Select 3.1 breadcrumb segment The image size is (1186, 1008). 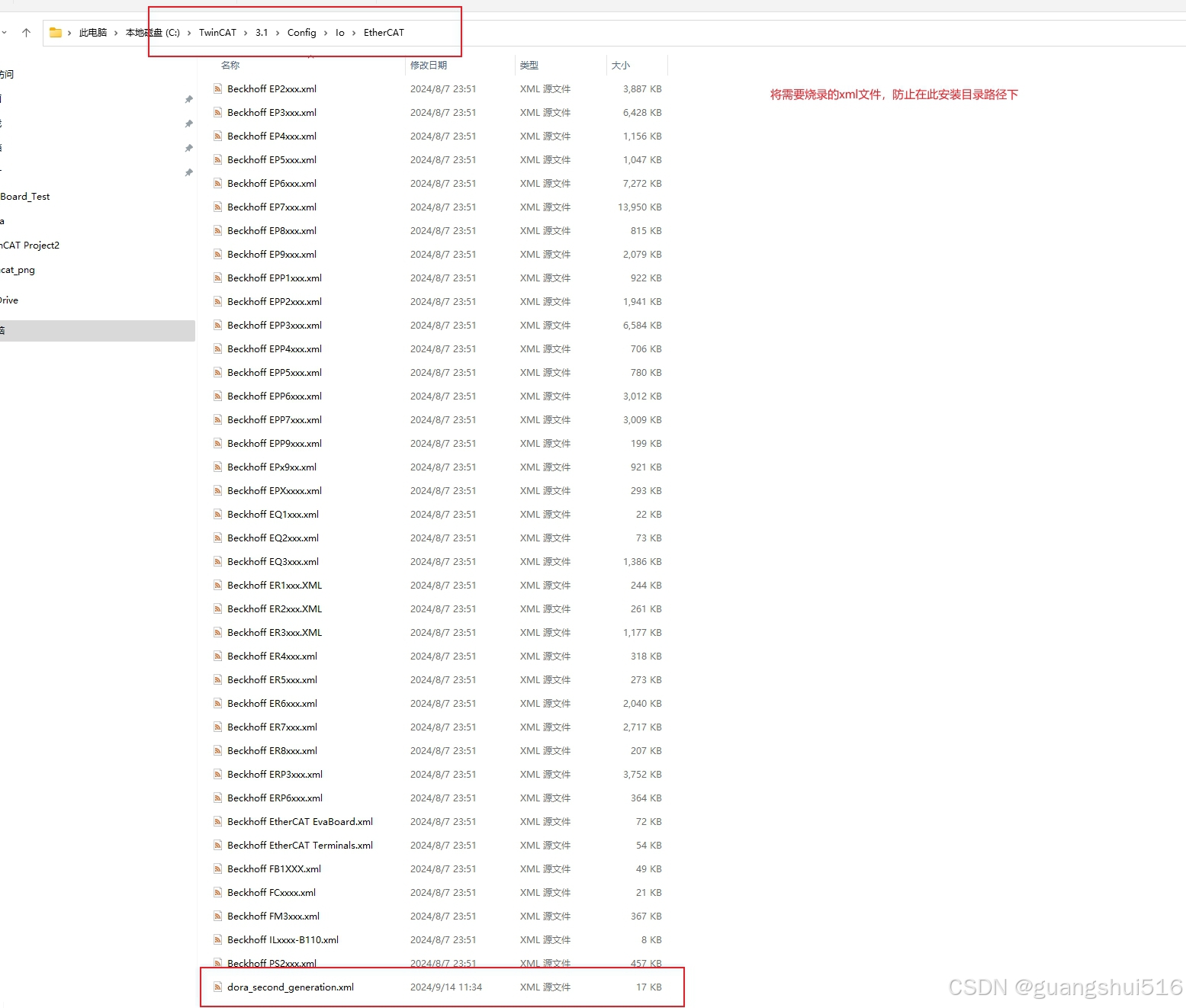click(262, 33)
